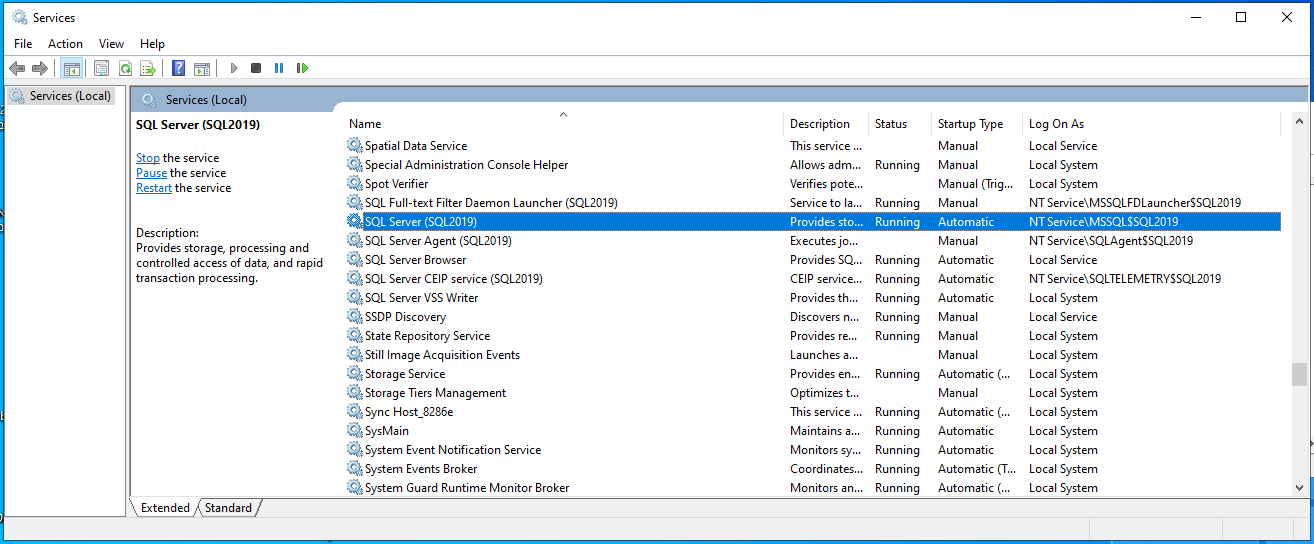Sort by the Log On As column header
Image resolution: width=1314 pixels, height=544 pixels.
[1056, 124]
